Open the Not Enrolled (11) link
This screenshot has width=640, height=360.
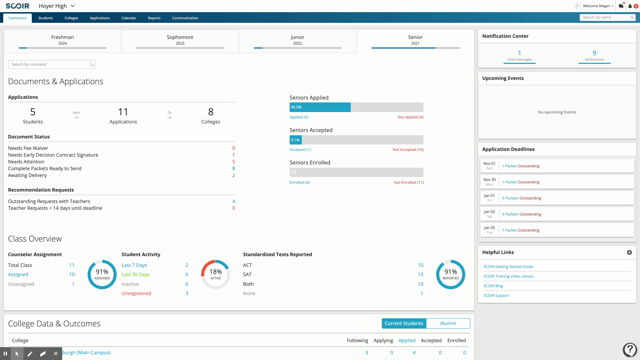(x=409, y=182)
